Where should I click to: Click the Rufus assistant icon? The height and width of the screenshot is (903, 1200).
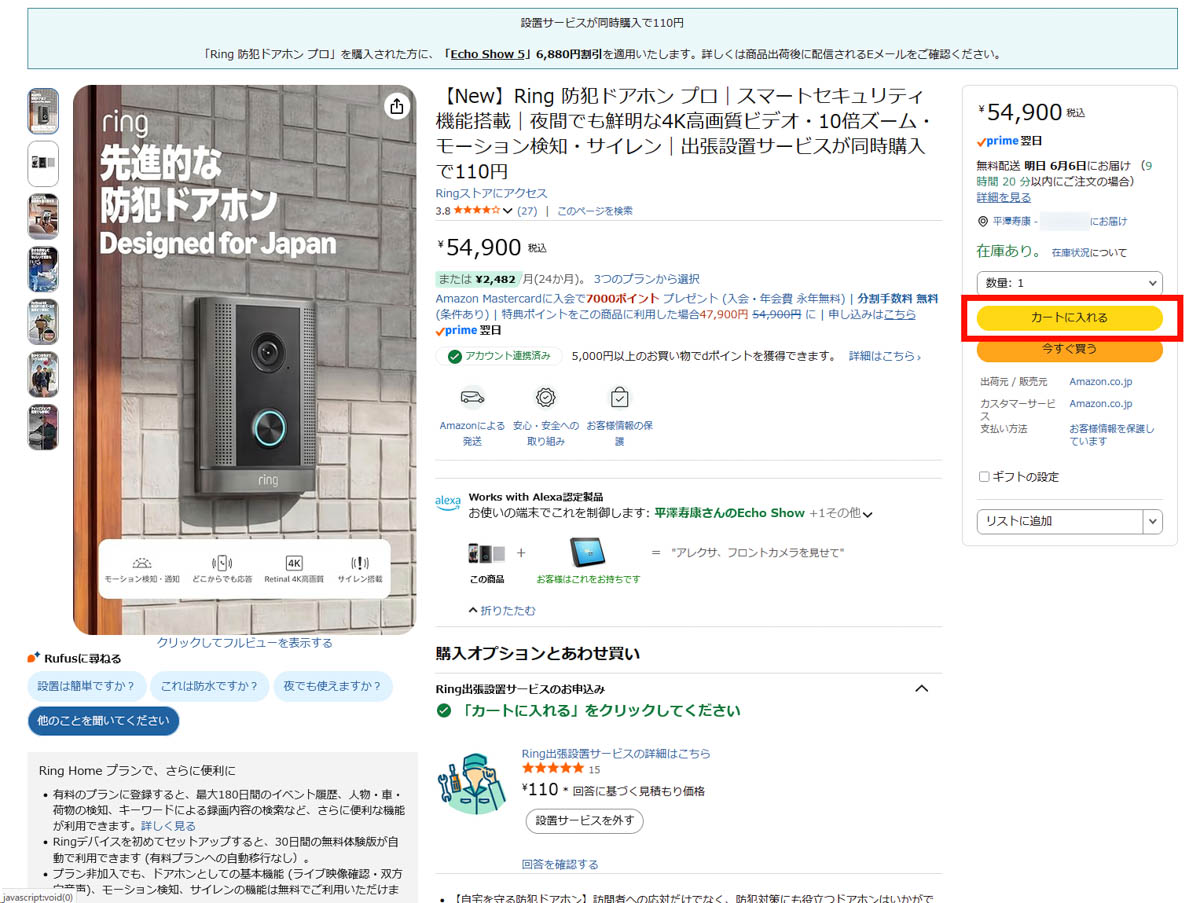[34, 658]
